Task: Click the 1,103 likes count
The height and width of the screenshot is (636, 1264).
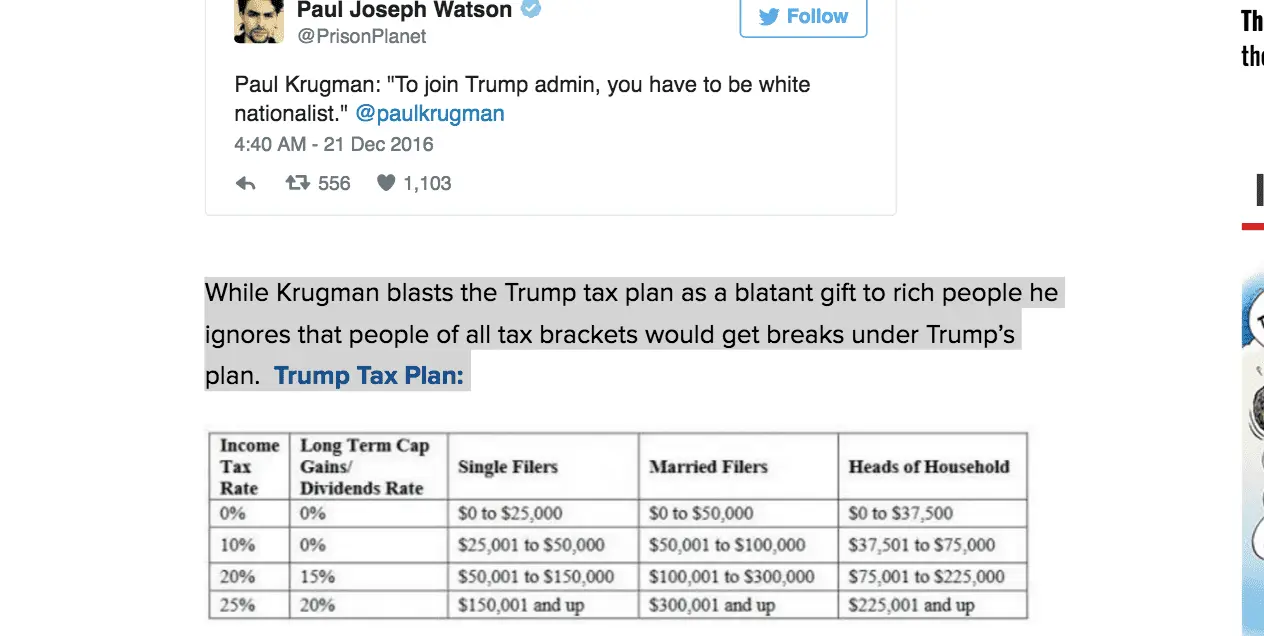Action: point(427,183)
